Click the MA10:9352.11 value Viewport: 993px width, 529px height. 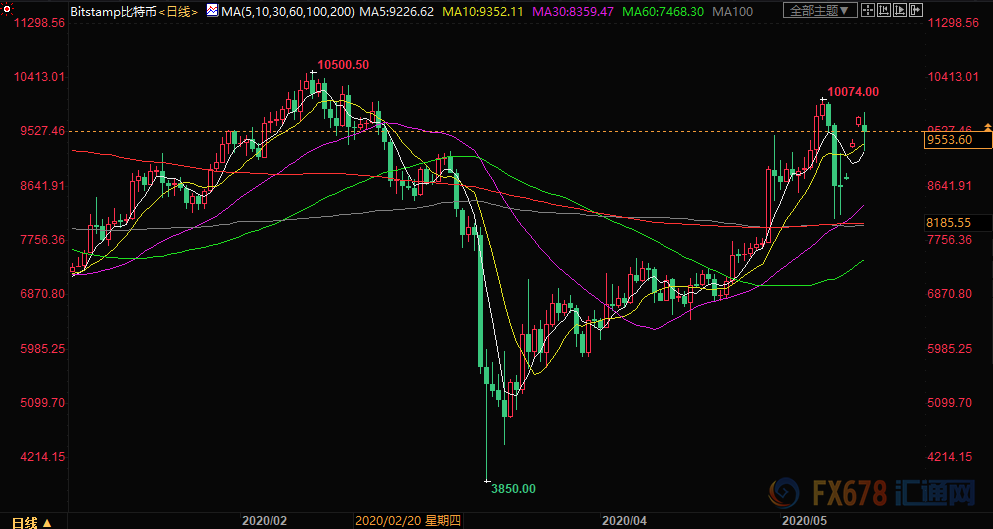pos(485,11)
